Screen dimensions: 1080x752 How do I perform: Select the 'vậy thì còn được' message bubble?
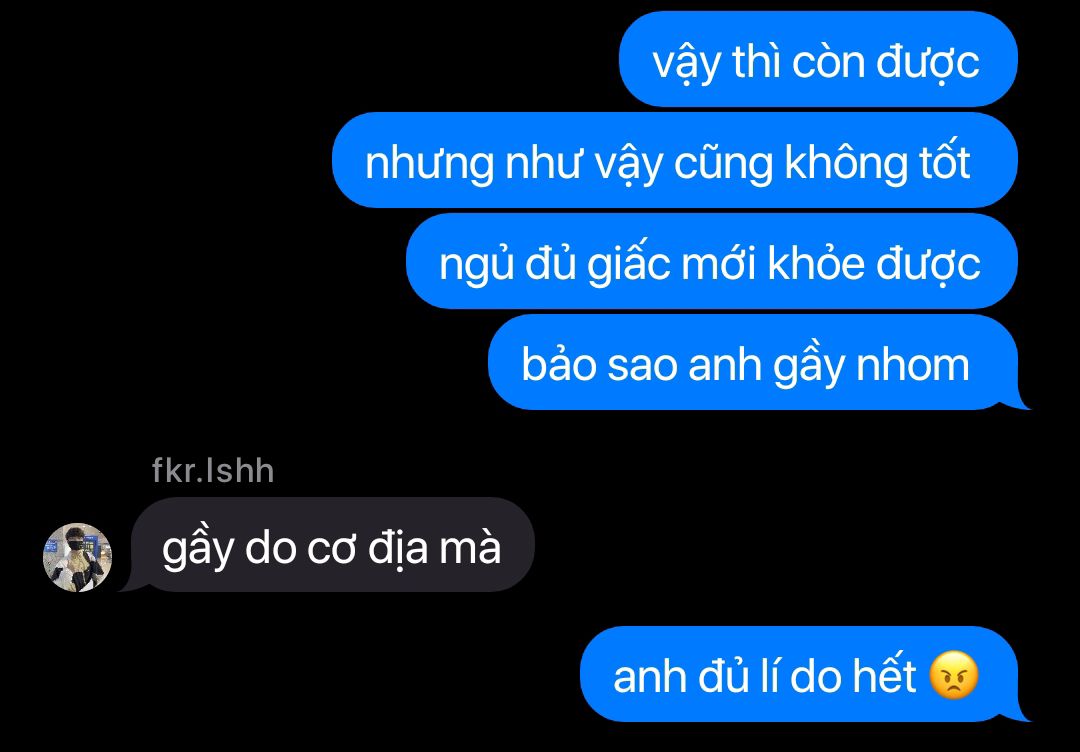818,60
